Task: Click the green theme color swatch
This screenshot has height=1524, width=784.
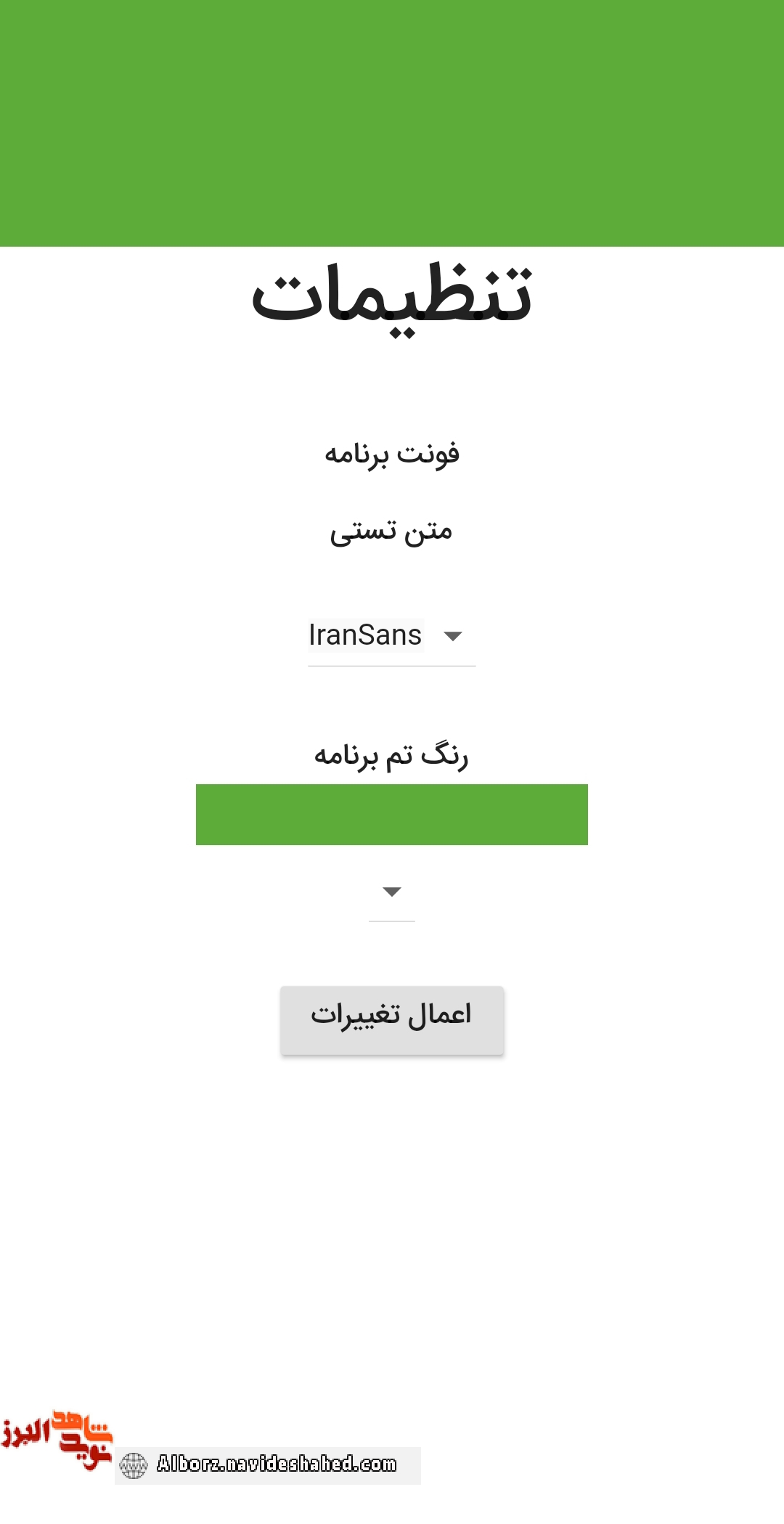Action: click(392, 814)
